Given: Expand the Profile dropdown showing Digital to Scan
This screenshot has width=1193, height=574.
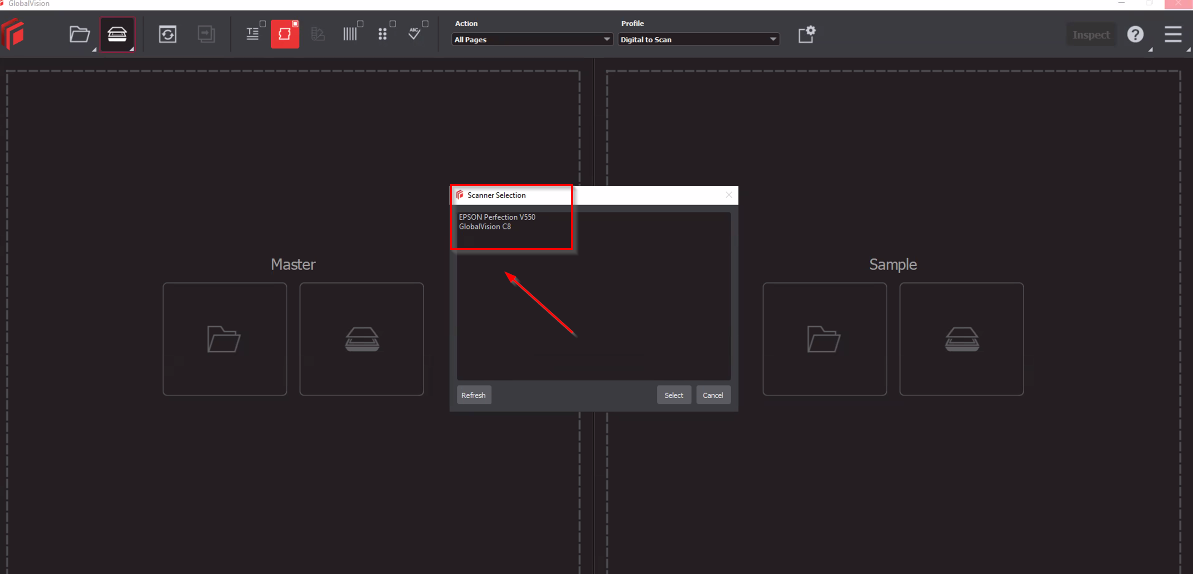Looking at the screenshot, I should pos(698,39).
